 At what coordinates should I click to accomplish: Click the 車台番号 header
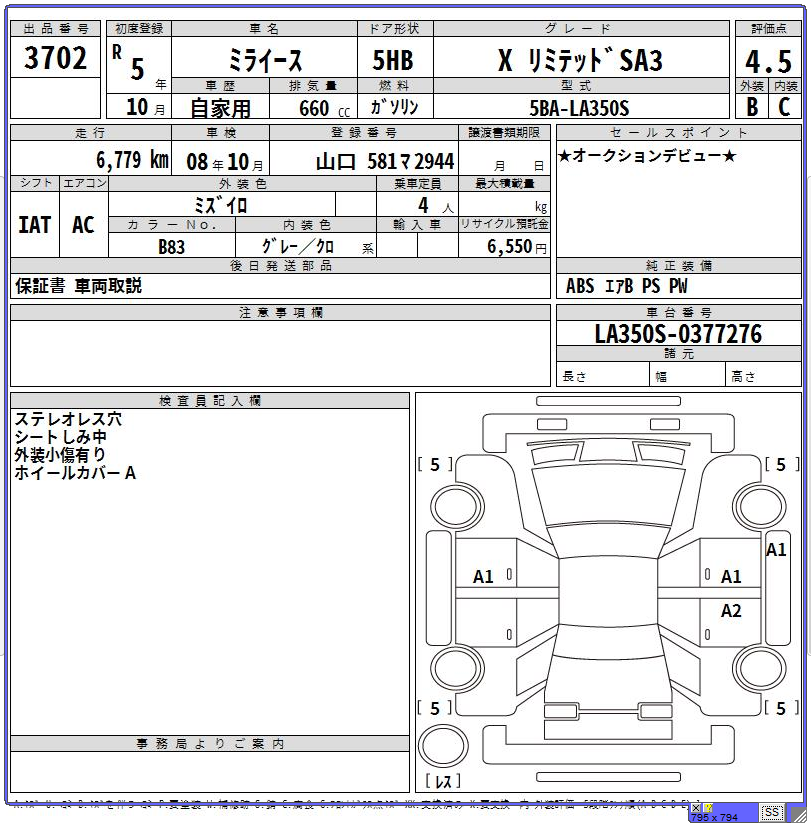pyautogui.click(x=679, y=312)
